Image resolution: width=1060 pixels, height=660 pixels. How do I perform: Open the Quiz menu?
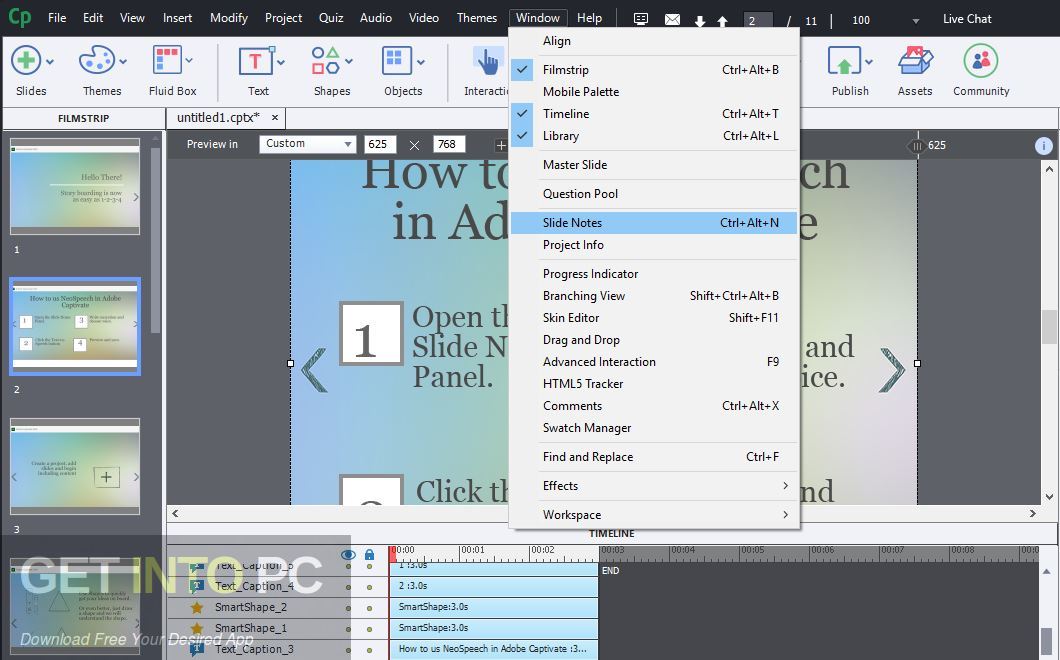point(331,18)
